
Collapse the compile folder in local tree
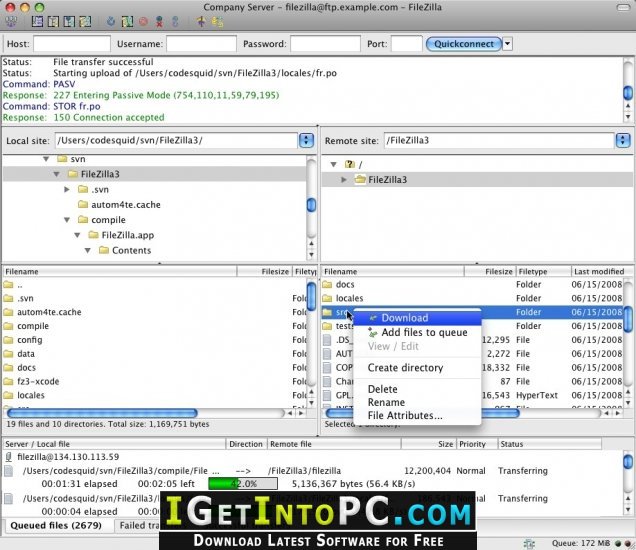coord(67,220)
